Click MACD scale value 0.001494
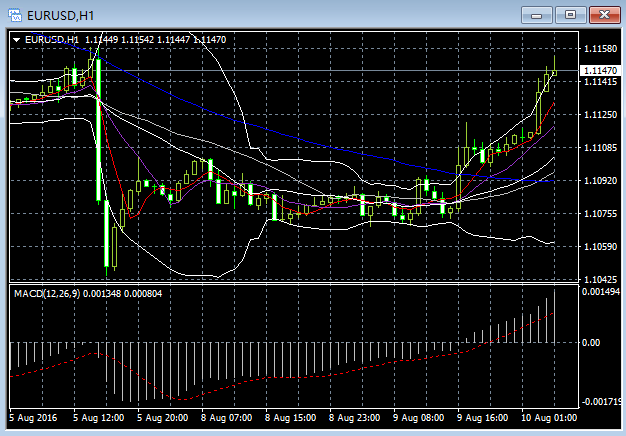This screenshot has height=436, width=626. click(601, 292)
